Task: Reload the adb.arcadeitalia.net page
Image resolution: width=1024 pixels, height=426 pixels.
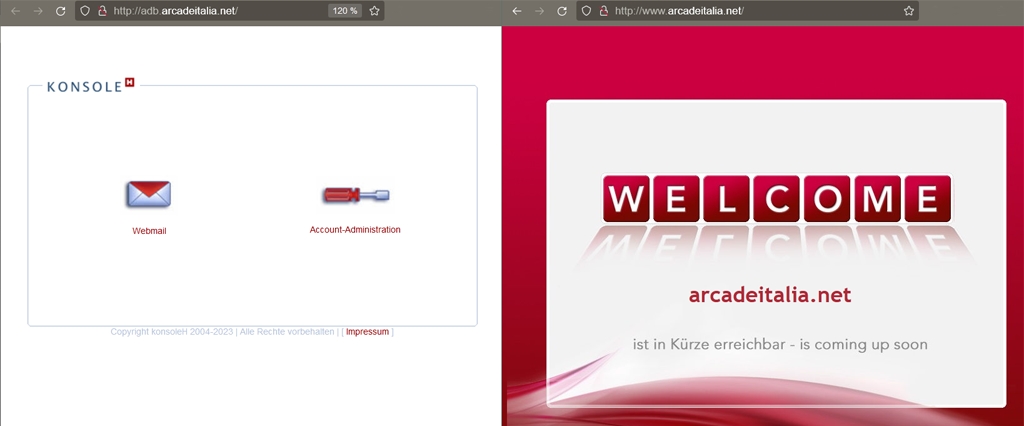Action: coord(60,11)
